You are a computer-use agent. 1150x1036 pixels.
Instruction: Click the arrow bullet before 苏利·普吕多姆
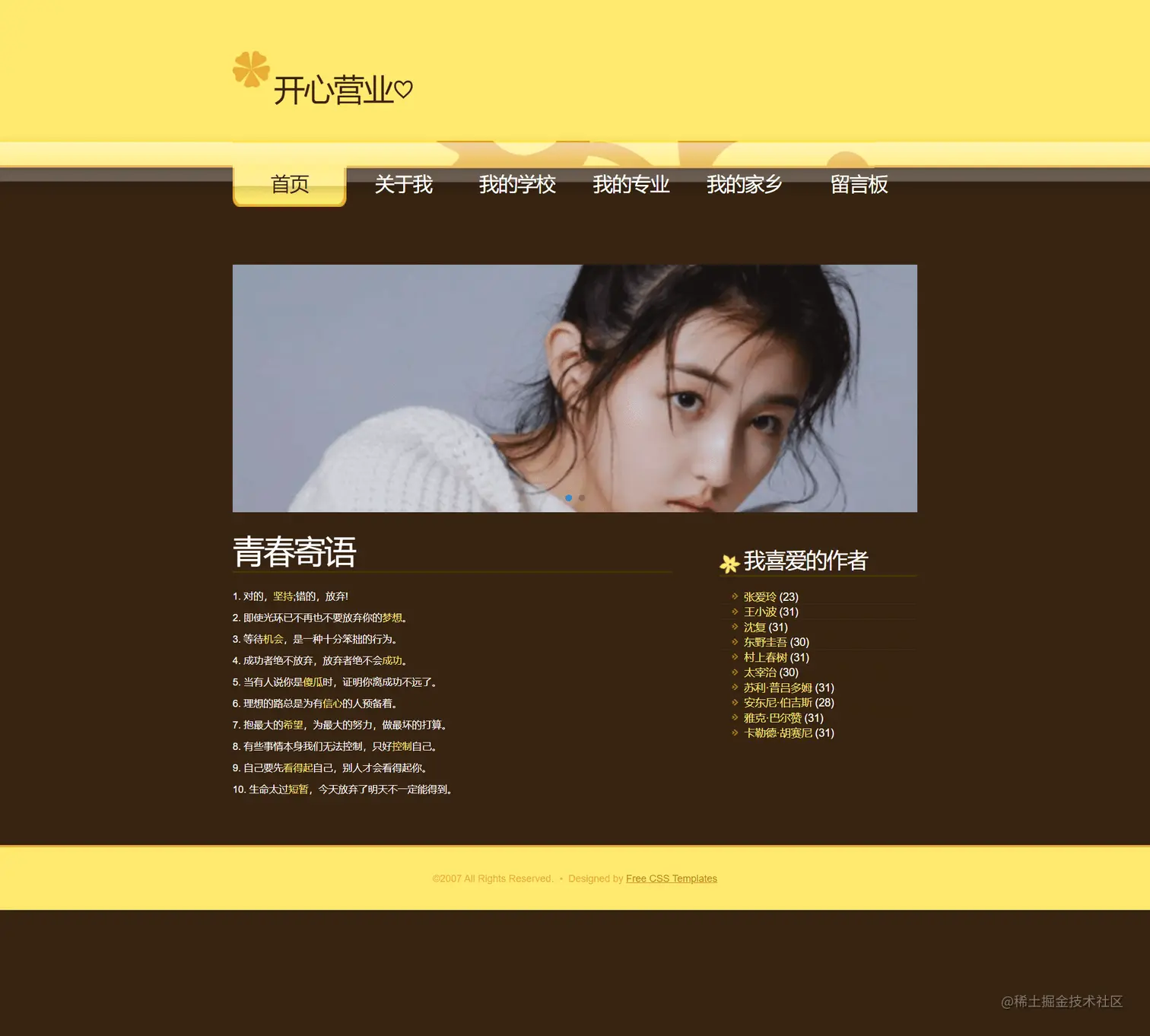[735, 687]
